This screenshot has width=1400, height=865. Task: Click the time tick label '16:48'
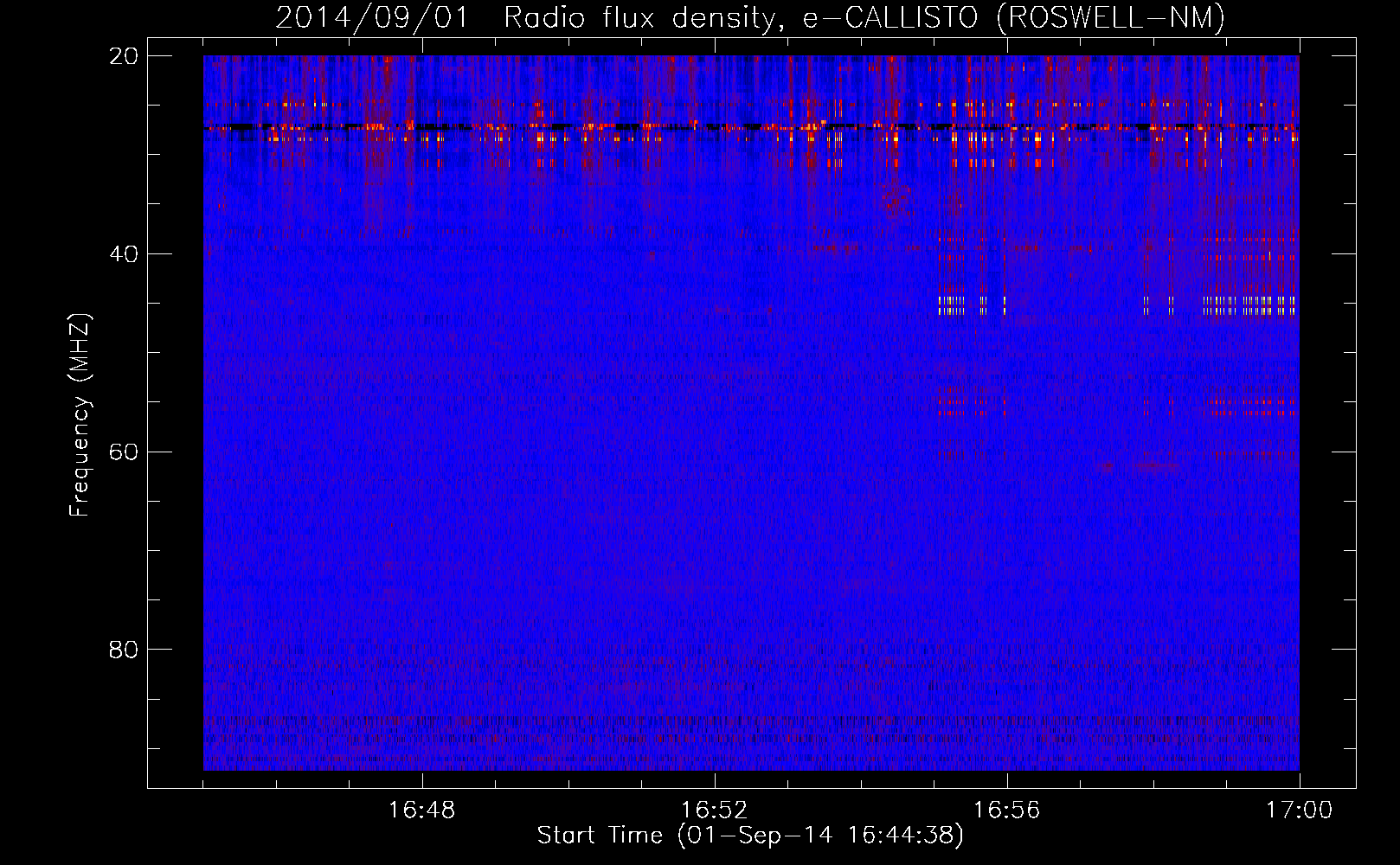click(422, 811)
